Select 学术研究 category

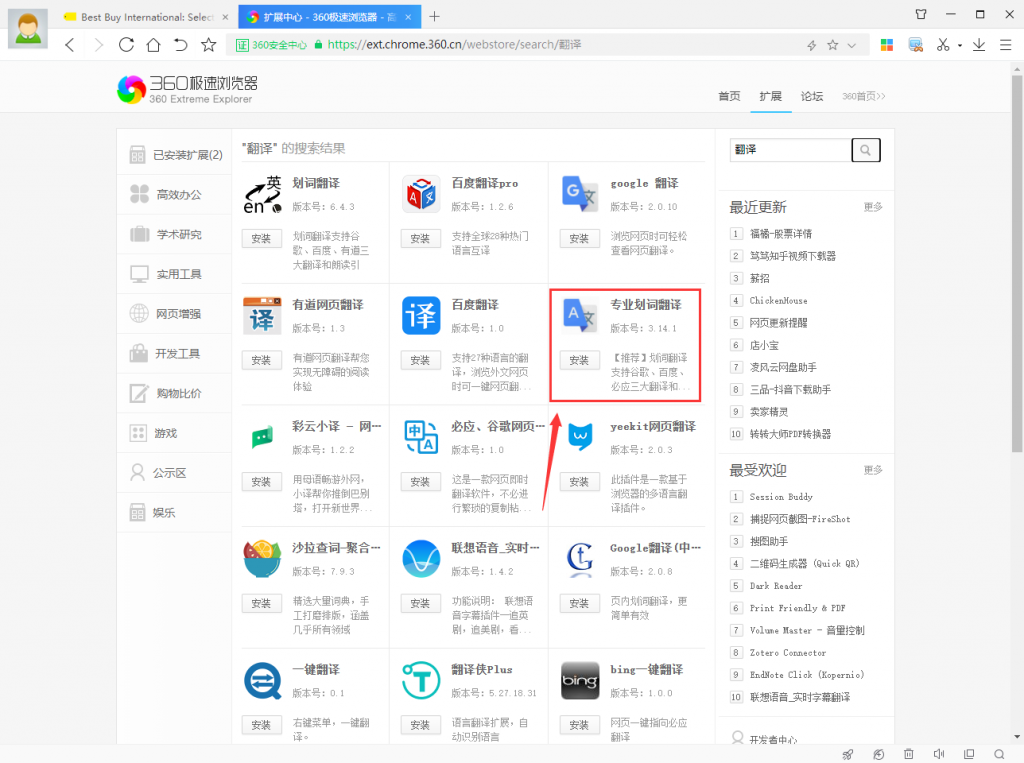pyautogui.click(x=174, y=235)
